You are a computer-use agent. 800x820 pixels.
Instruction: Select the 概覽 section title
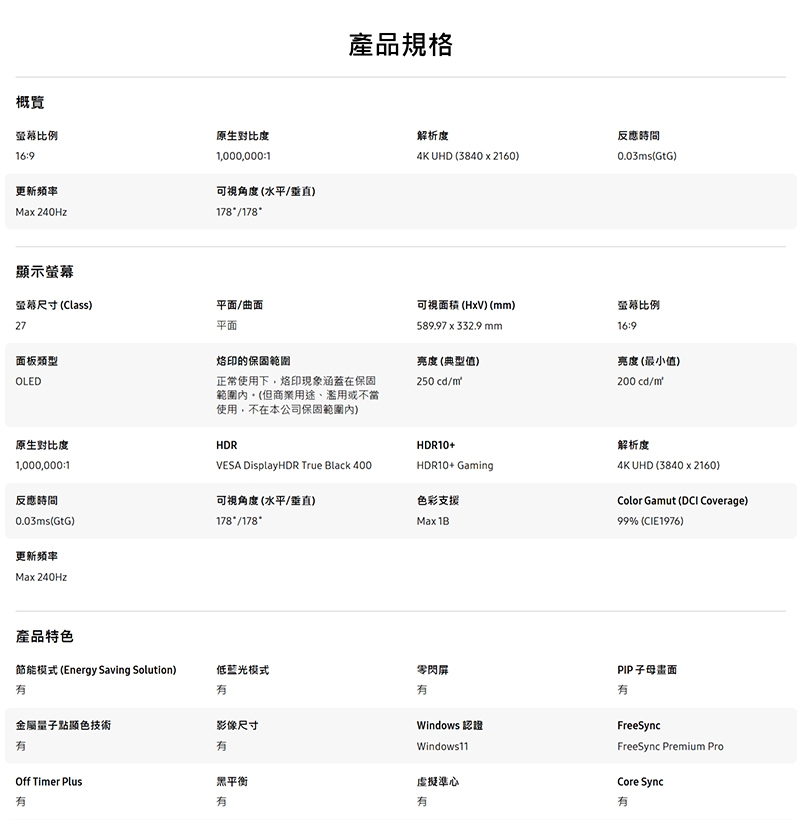click(x=30, y=103)
